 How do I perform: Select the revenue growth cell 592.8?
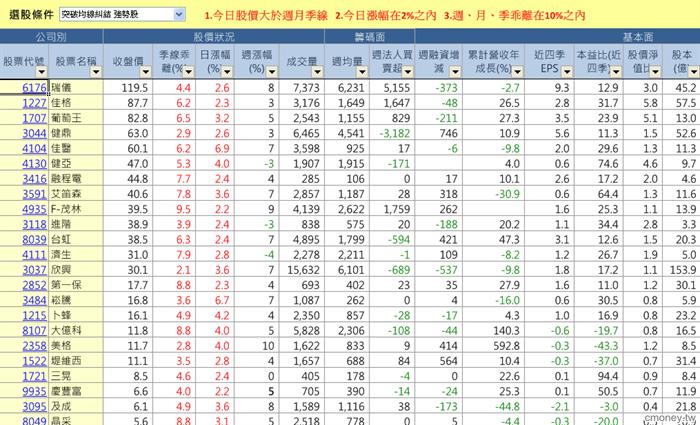(493, 346)
